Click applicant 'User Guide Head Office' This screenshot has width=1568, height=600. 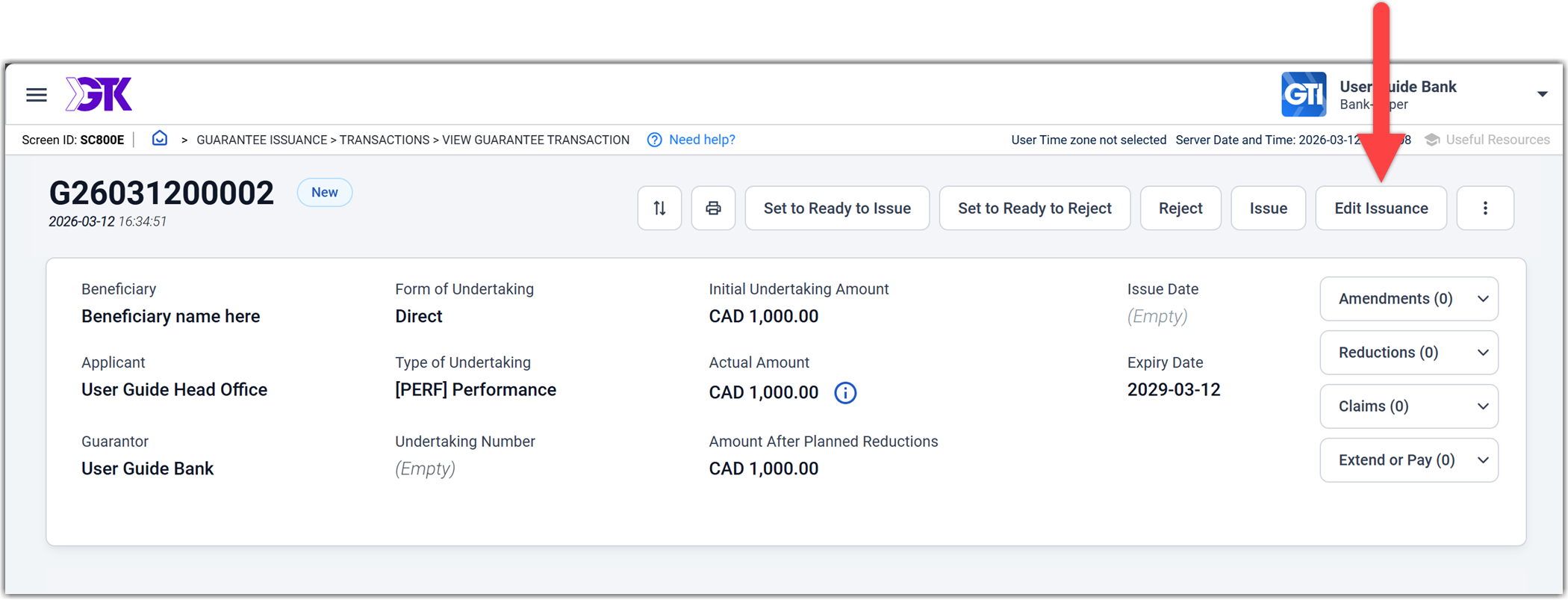pos(174,390)
